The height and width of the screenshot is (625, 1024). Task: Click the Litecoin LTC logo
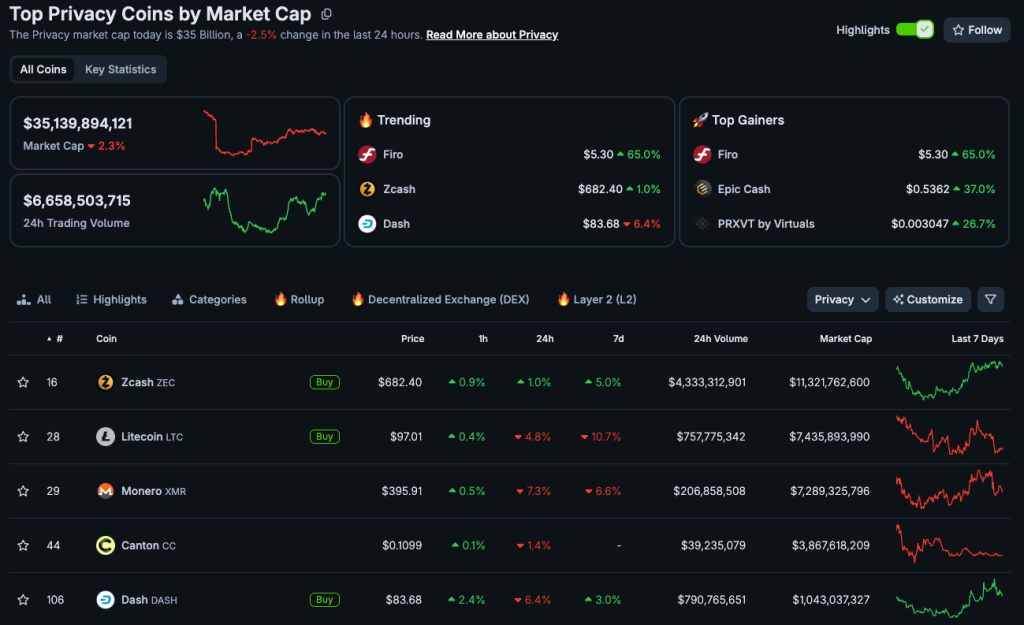(104, 436)
